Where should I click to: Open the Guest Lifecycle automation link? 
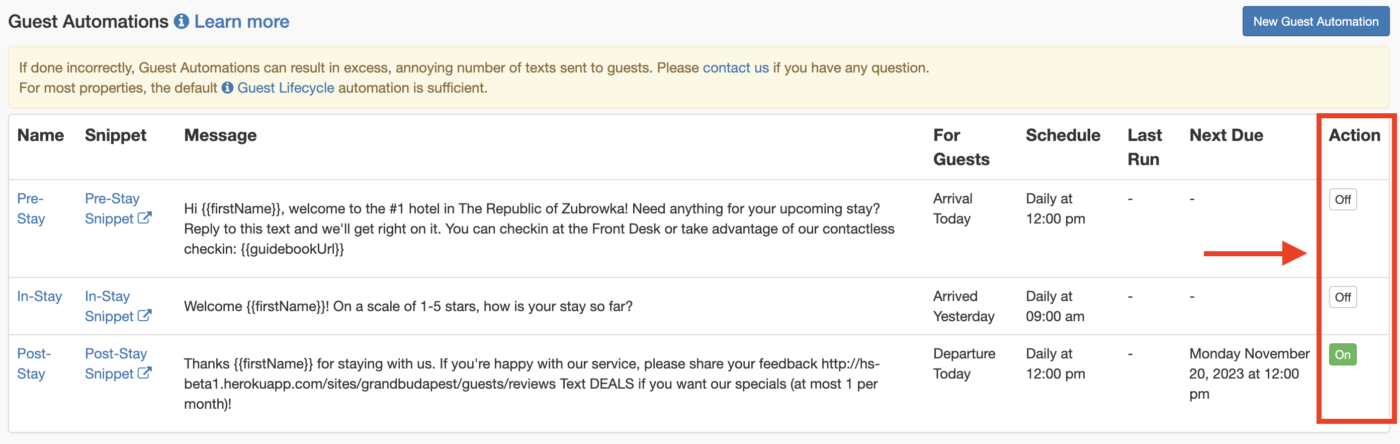pyautogui.click(x=285, y=88)
